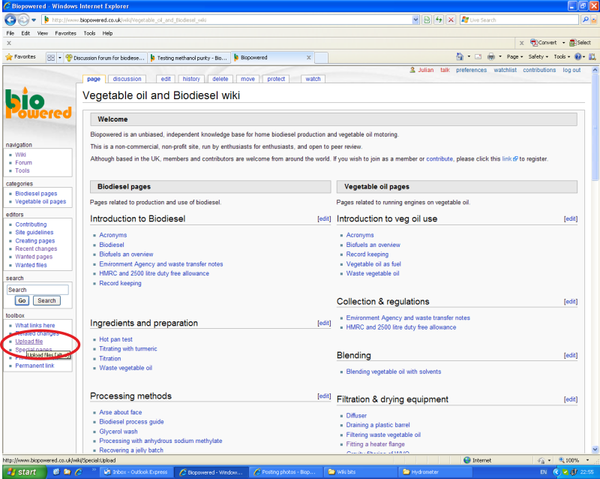Viewport: 600px width, 479px height.
Task: Open the Upload file link in toolbox
Action: (29, 342)
